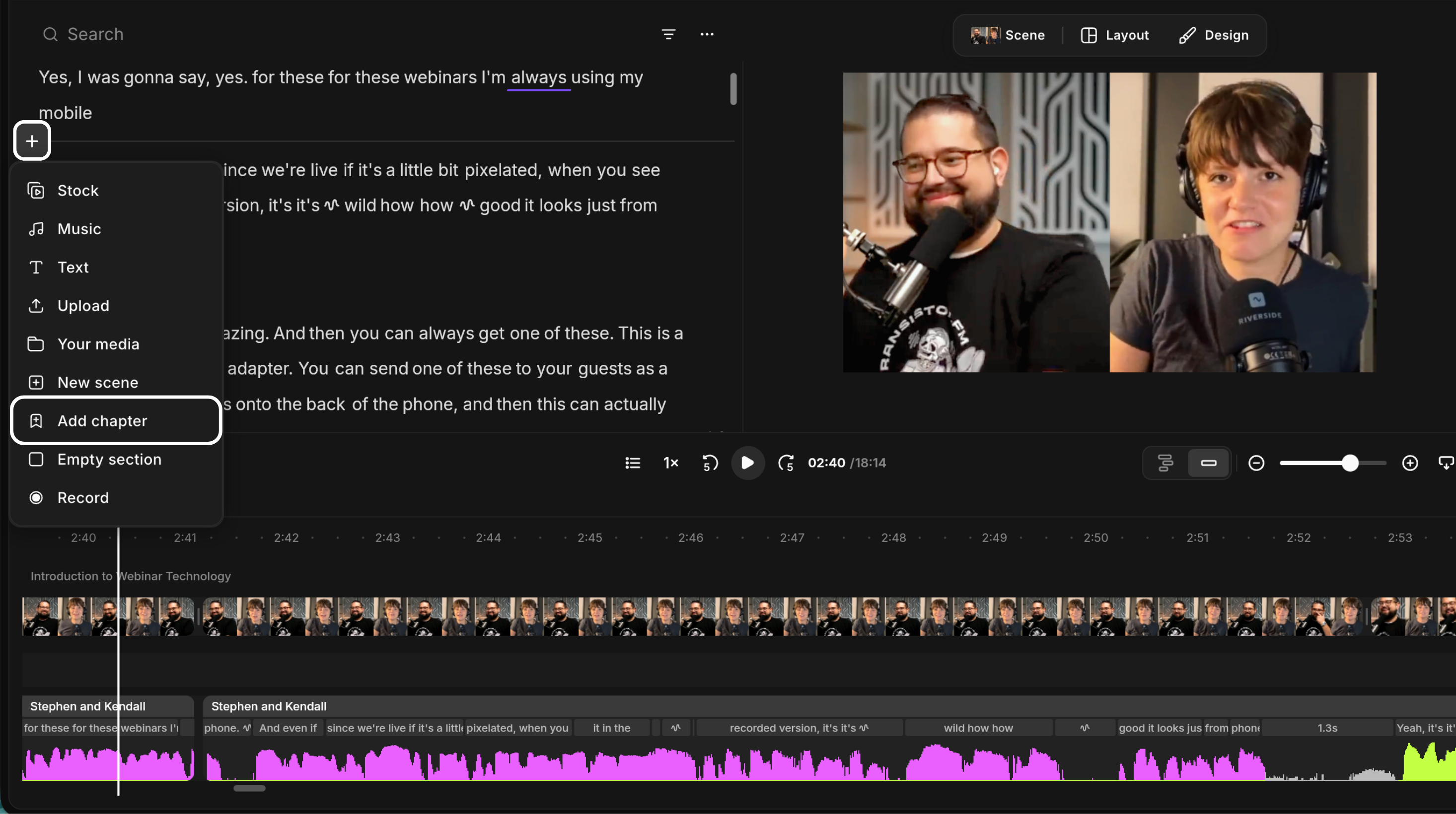Select New scene menu entry
The image size is (1456, 814).
coord(116,382)
